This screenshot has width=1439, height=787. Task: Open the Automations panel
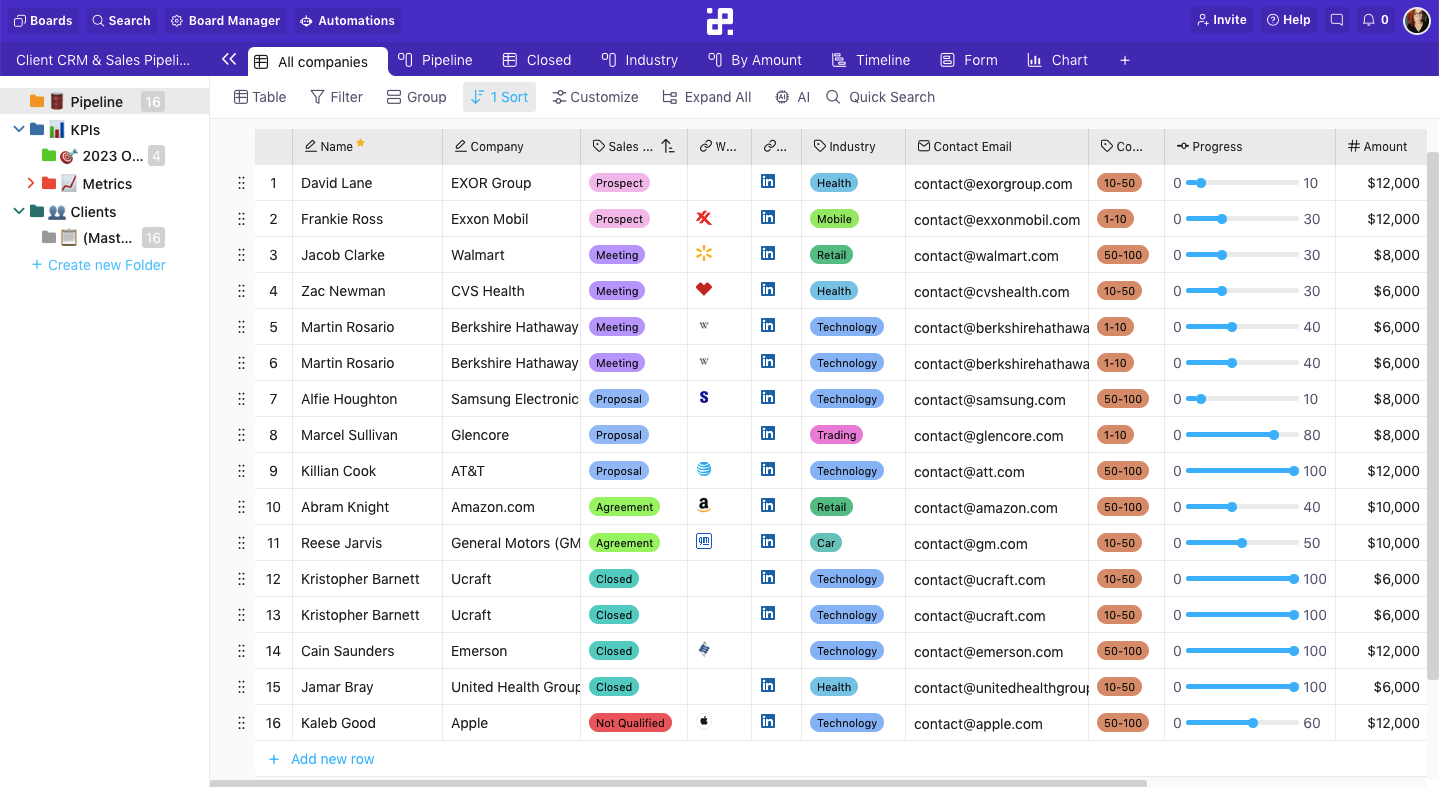346,20
